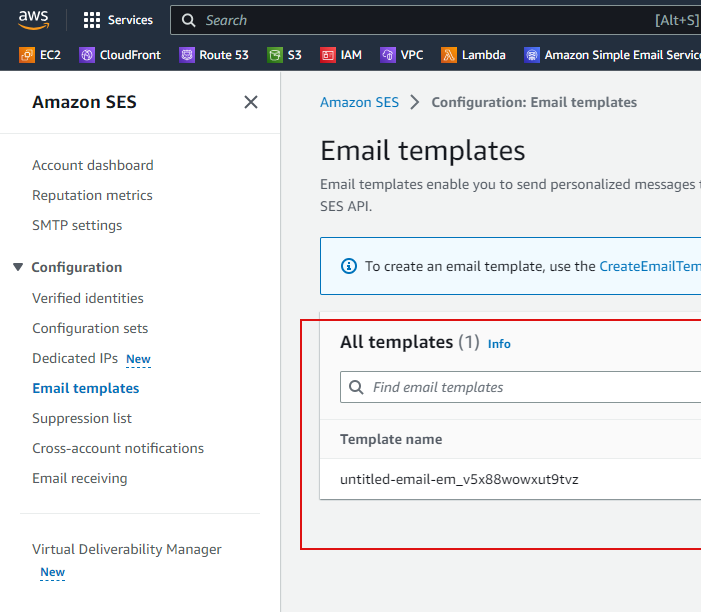Open the Services grid menu

(x=118, y=20)
